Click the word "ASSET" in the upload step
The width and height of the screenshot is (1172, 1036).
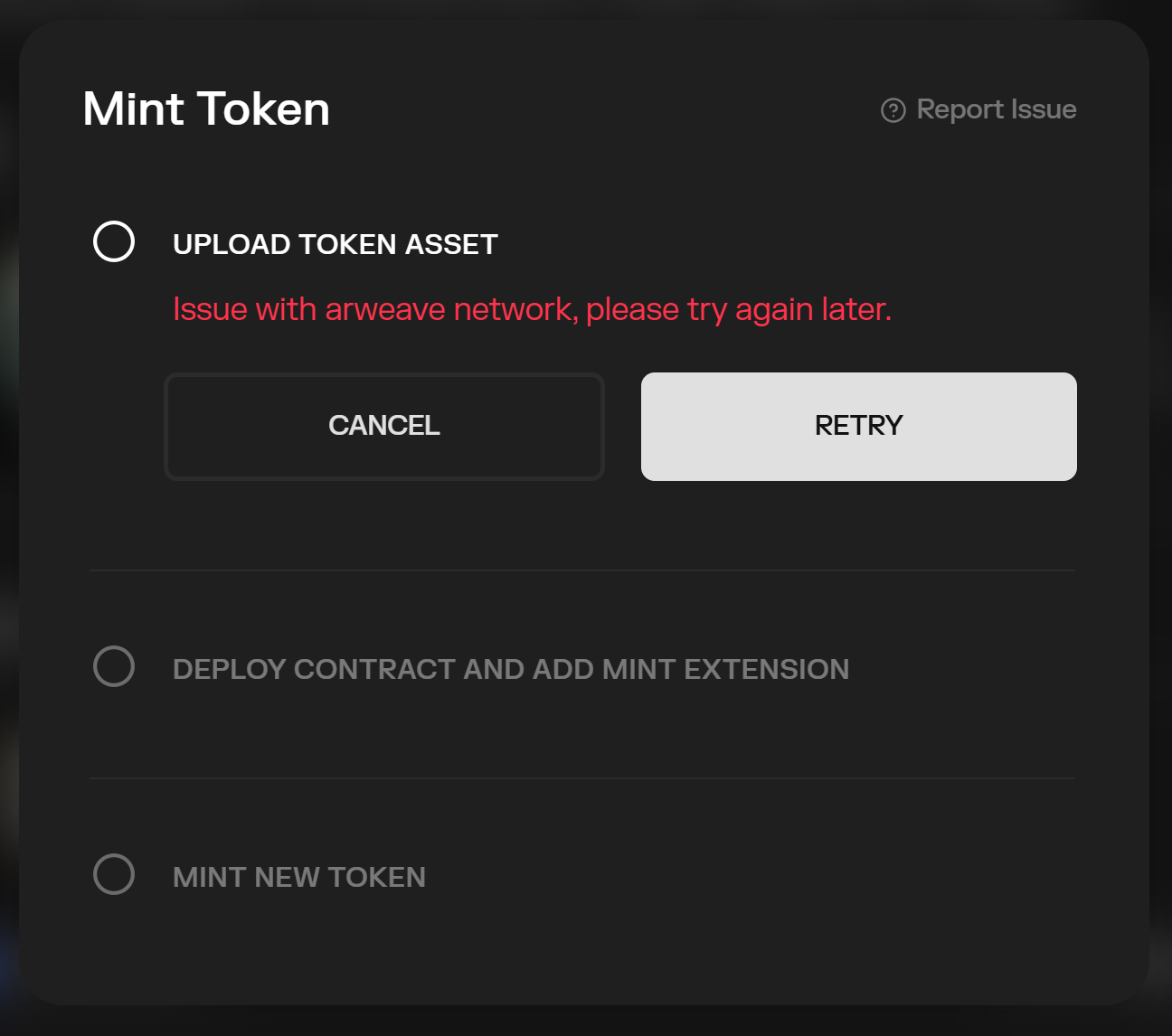(x=450, y=244)
